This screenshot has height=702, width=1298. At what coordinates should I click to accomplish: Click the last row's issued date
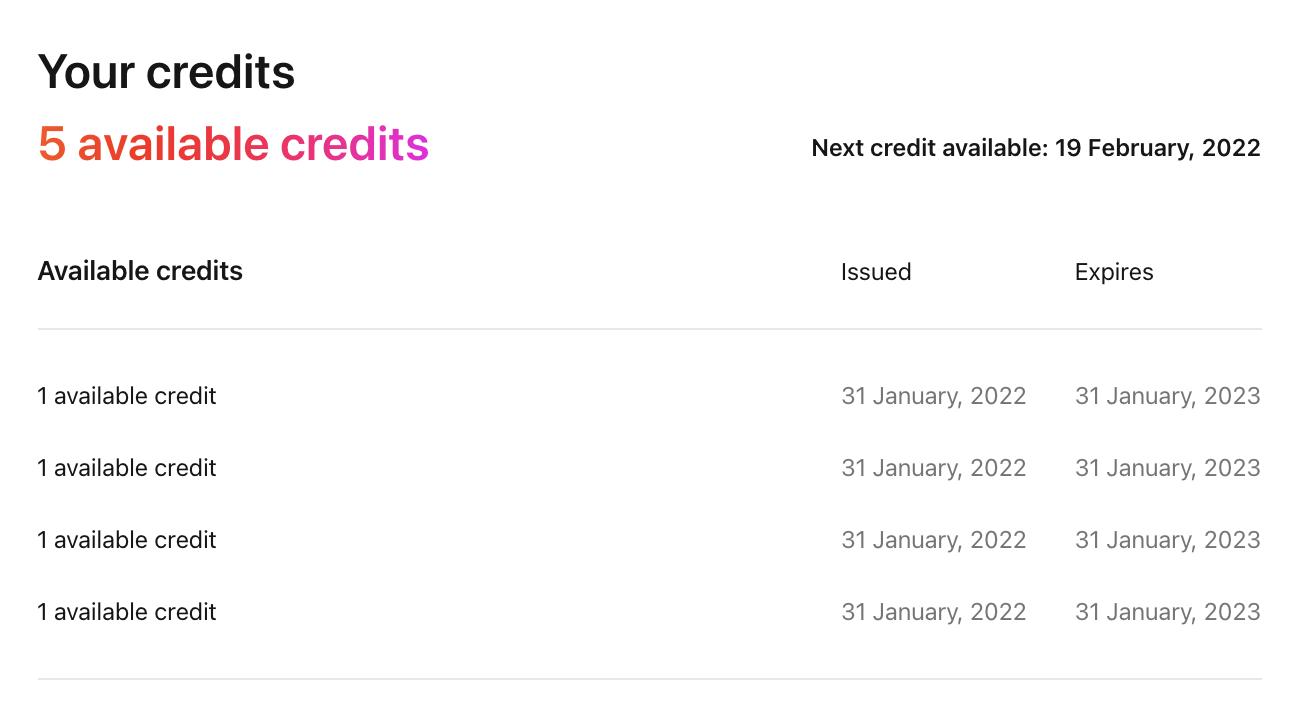(x=934, y=613)
